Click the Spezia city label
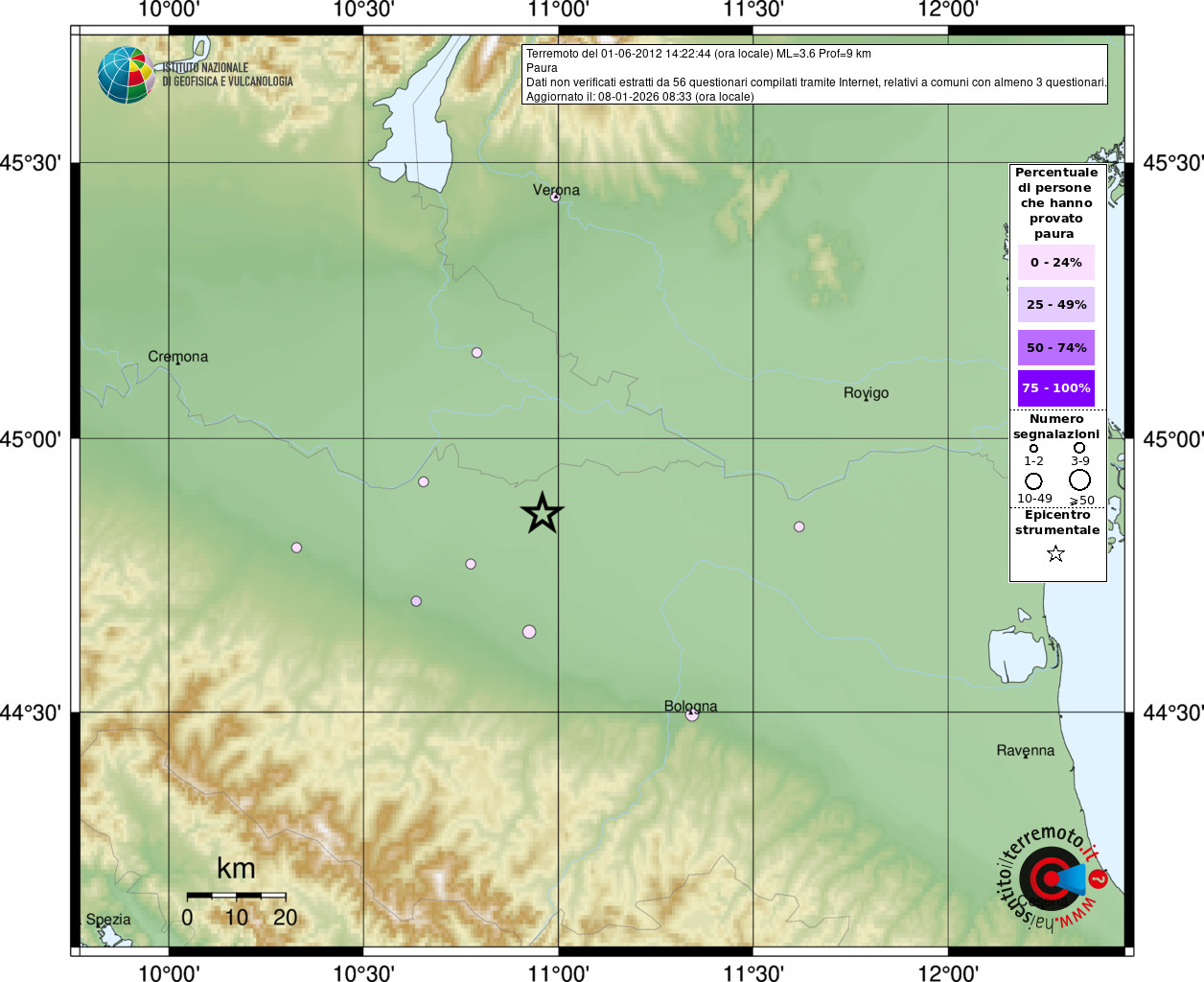 click(108, 919)
